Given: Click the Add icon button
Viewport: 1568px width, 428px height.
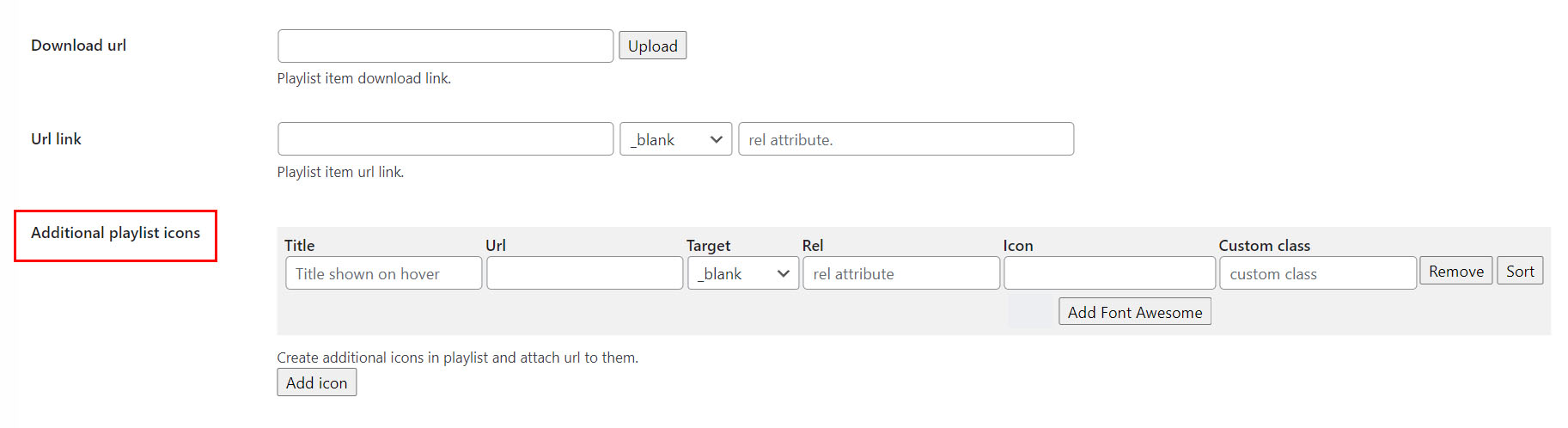Looking at the screenshot, I should point(316,382).
